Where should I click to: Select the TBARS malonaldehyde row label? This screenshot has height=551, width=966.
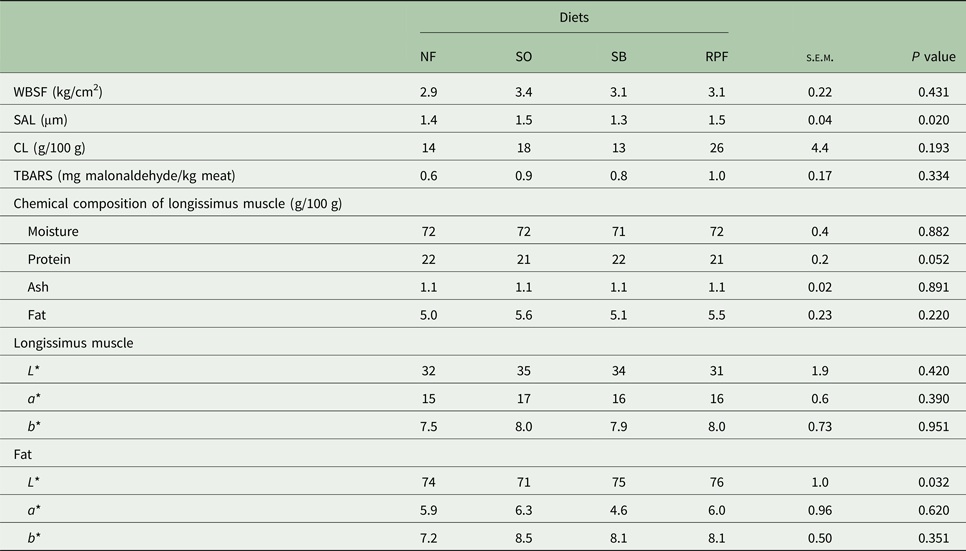pyautogui.click(x=124, y=176)
